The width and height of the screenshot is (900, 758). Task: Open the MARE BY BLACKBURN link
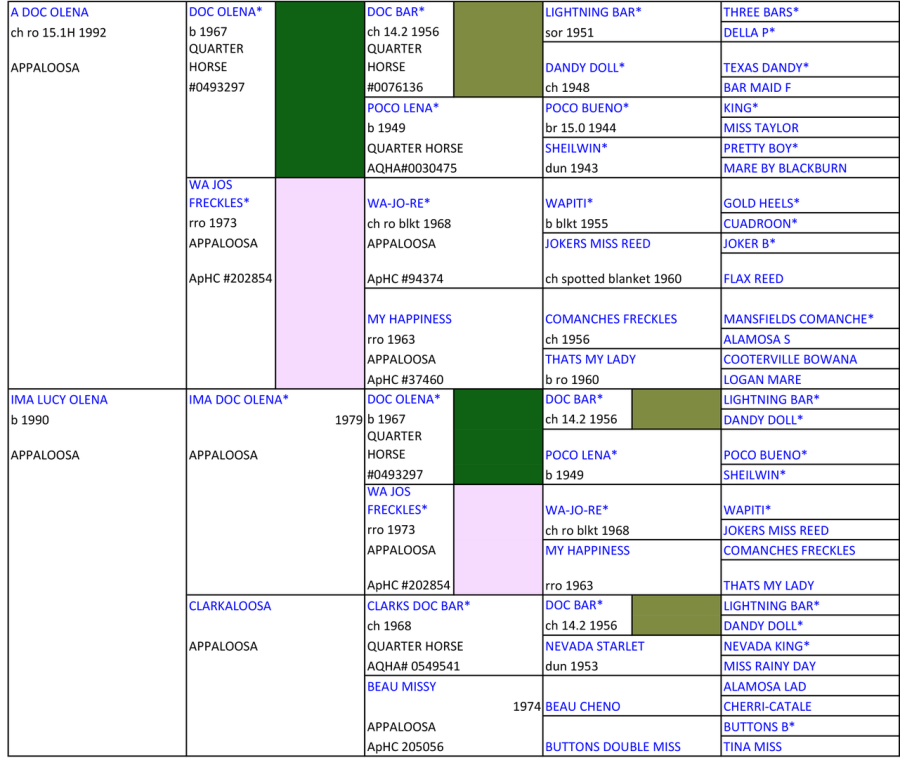785,168
